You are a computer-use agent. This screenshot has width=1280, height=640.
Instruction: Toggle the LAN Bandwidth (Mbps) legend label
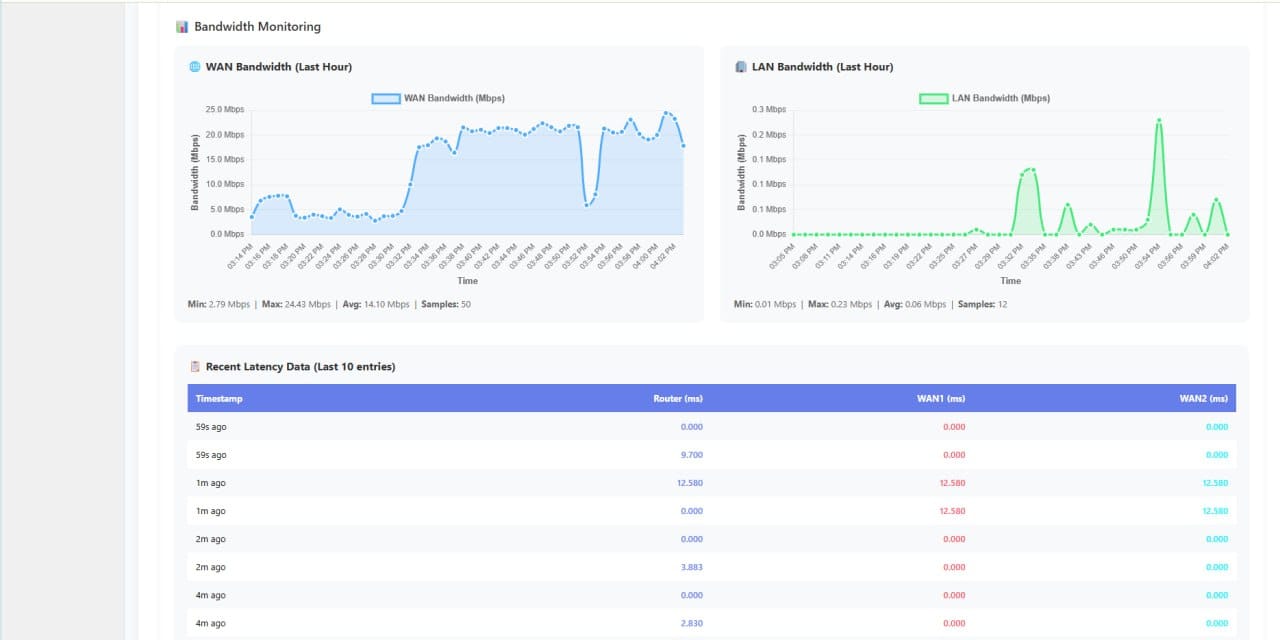[1000, 98]
